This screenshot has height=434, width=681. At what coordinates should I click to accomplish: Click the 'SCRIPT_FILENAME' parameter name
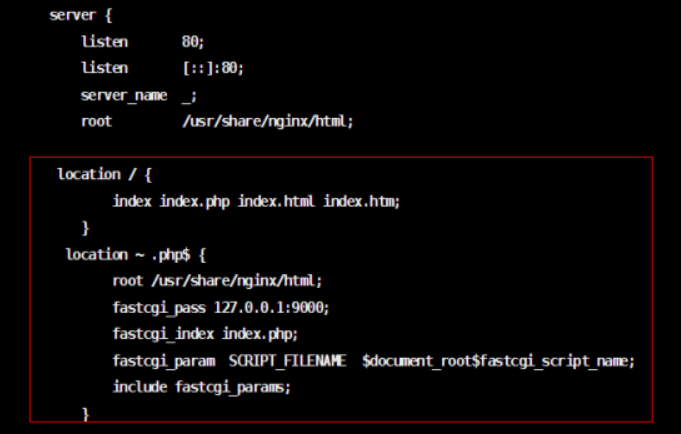[289, 360]
